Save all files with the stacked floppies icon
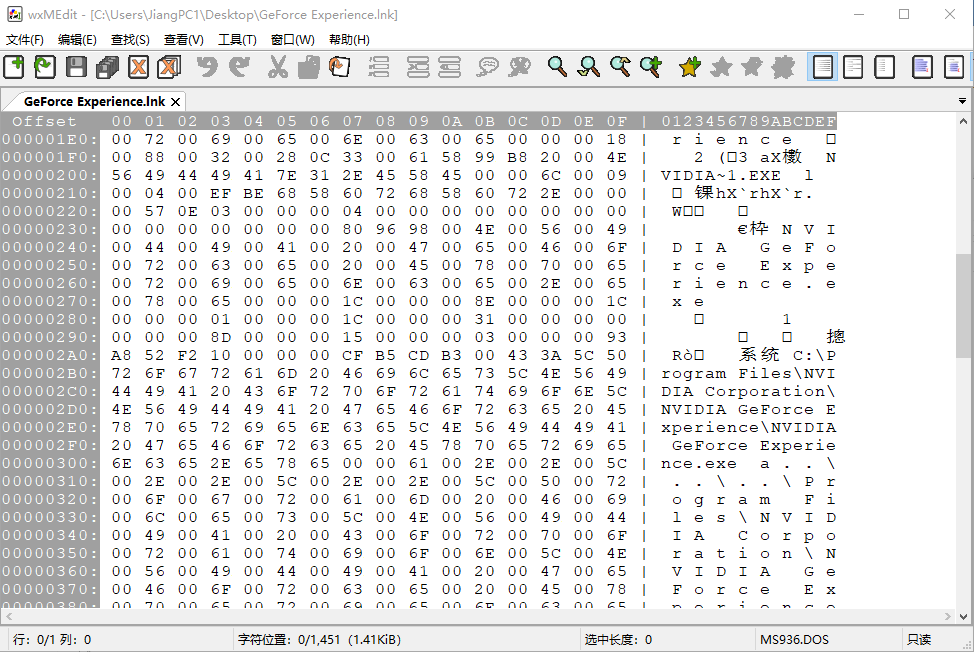This screenshot has height=652, width=974. (x=107, y=66)
